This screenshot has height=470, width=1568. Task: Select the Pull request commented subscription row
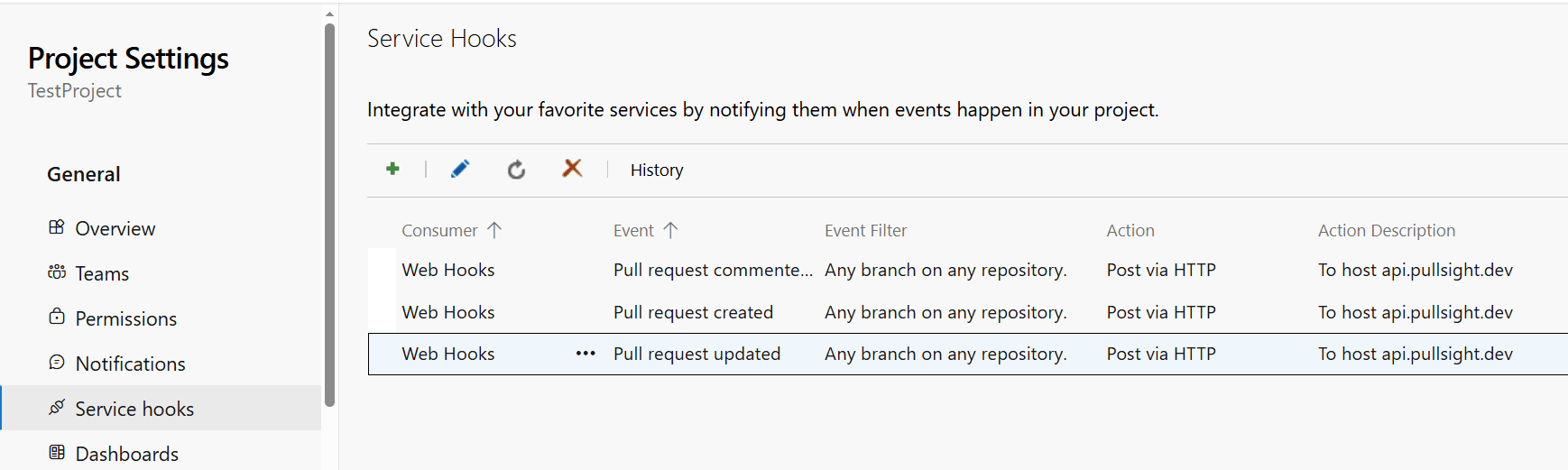(967, 270)
